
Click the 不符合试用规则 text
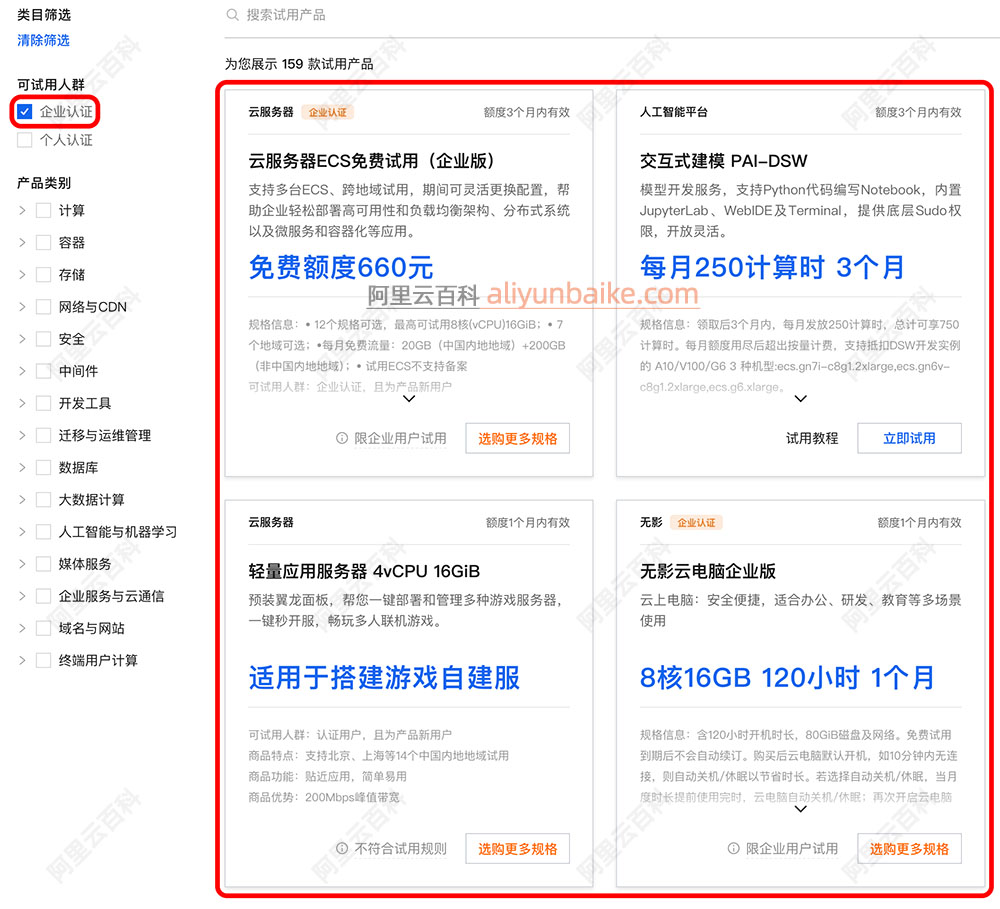(x=401, y=848)
